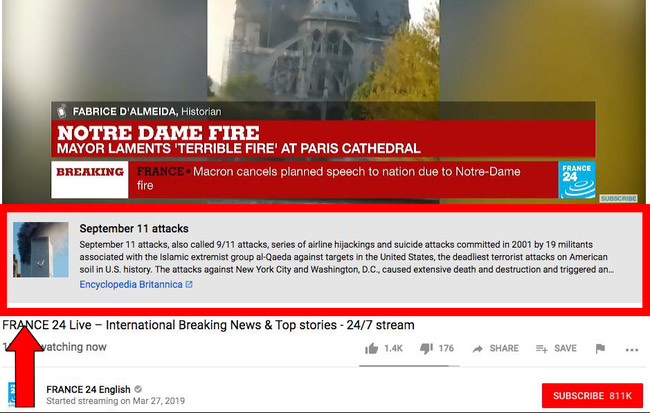Open the Encyclopedia Britannica link
This screenshot has width=650, height=413.
point(131,284)
